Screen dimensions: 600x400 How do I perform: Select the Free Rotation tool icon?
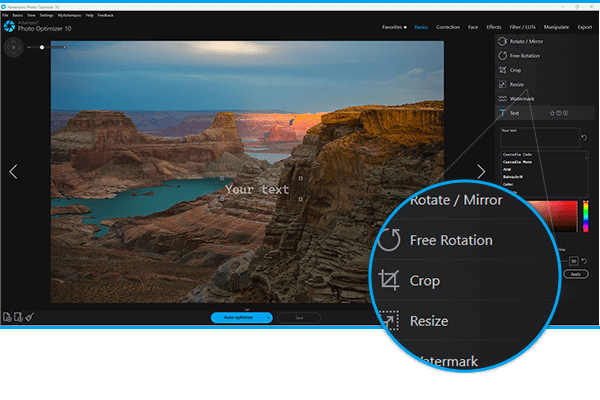pos(502,56)
